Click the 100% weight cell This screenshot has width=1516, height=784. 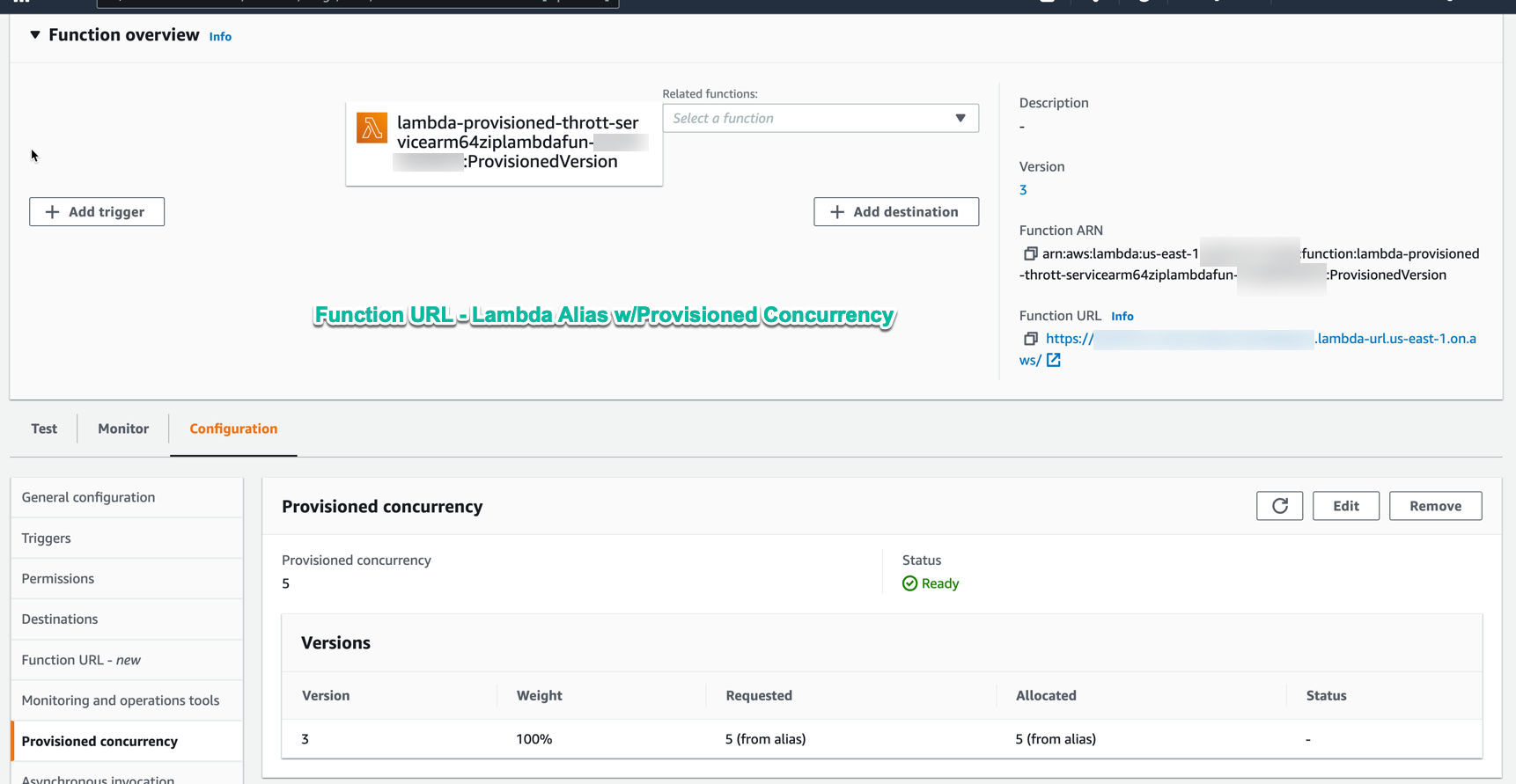[534, 739]
